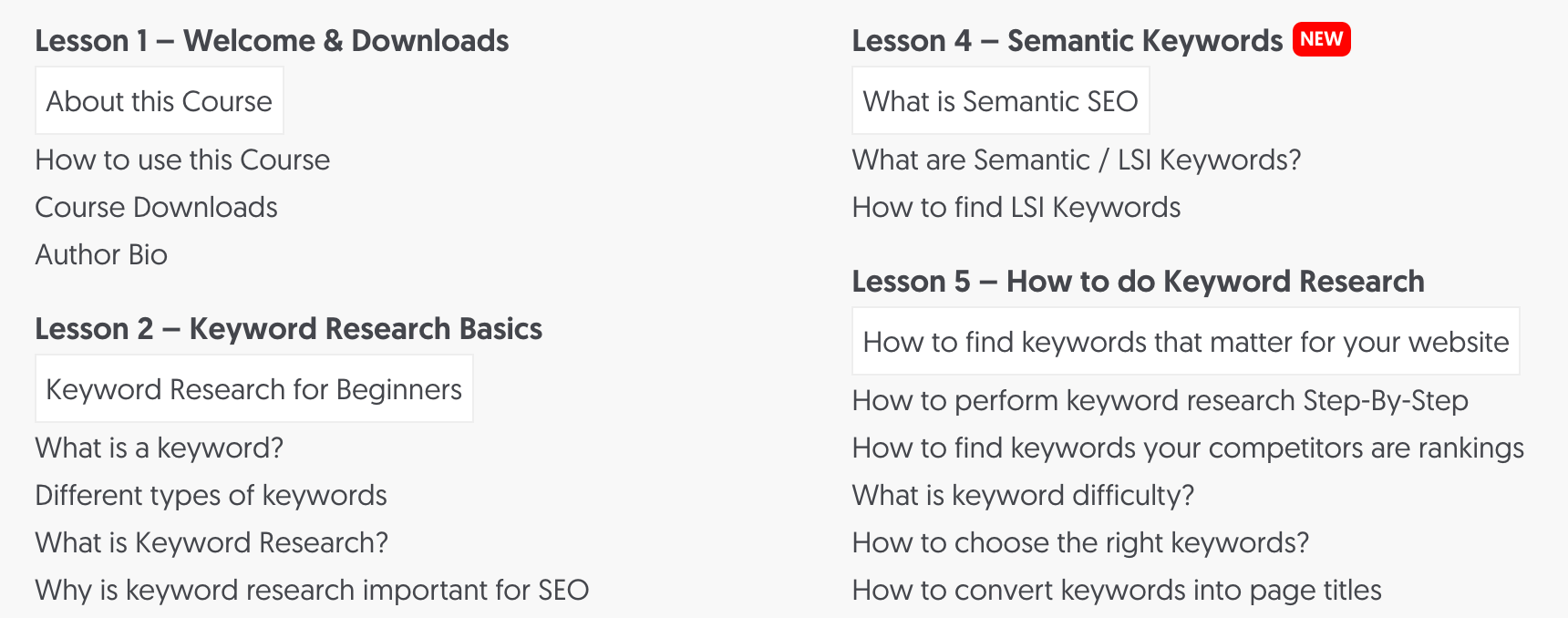Click Different types of keywords

[x=211, y=496]
